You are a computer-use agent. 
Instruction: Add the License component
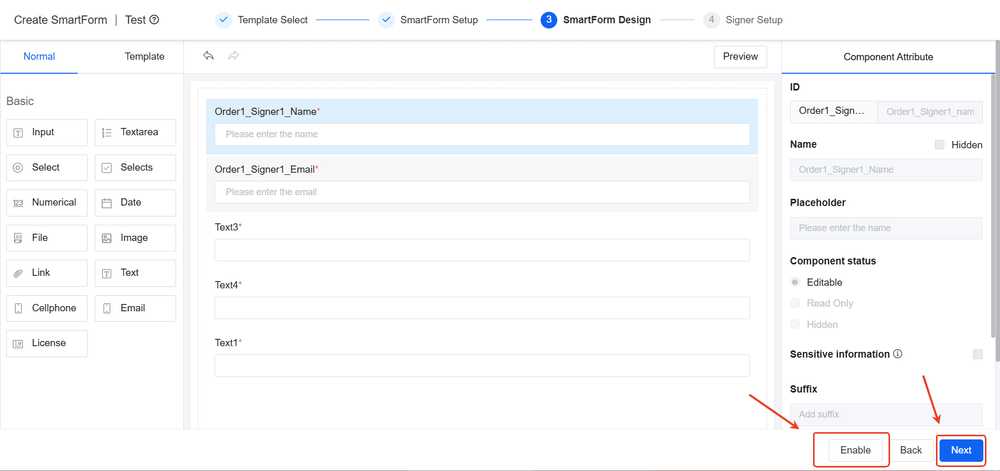[46, 343]
